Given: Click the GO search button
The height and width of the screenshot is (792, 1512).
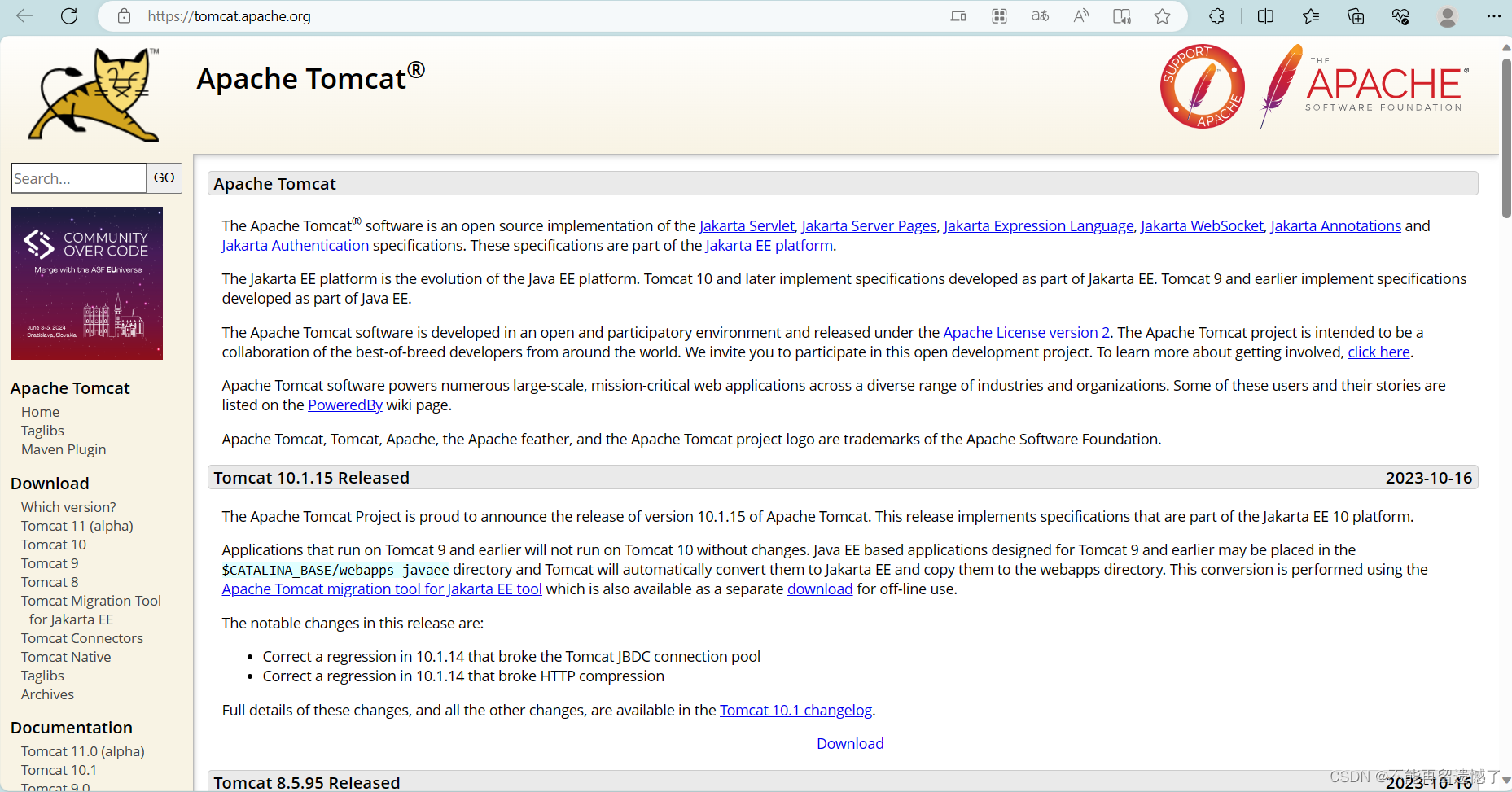Looking at the screenshot, I should (164, 178).
